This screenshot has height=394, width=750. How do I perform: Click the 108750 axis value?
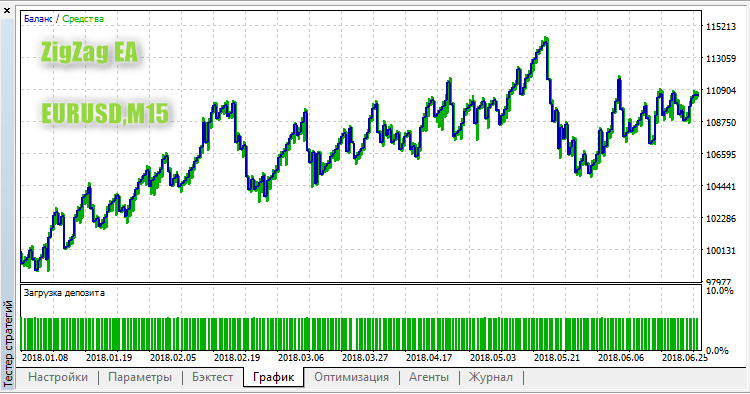pyautogui.click(x=721, y=122)
